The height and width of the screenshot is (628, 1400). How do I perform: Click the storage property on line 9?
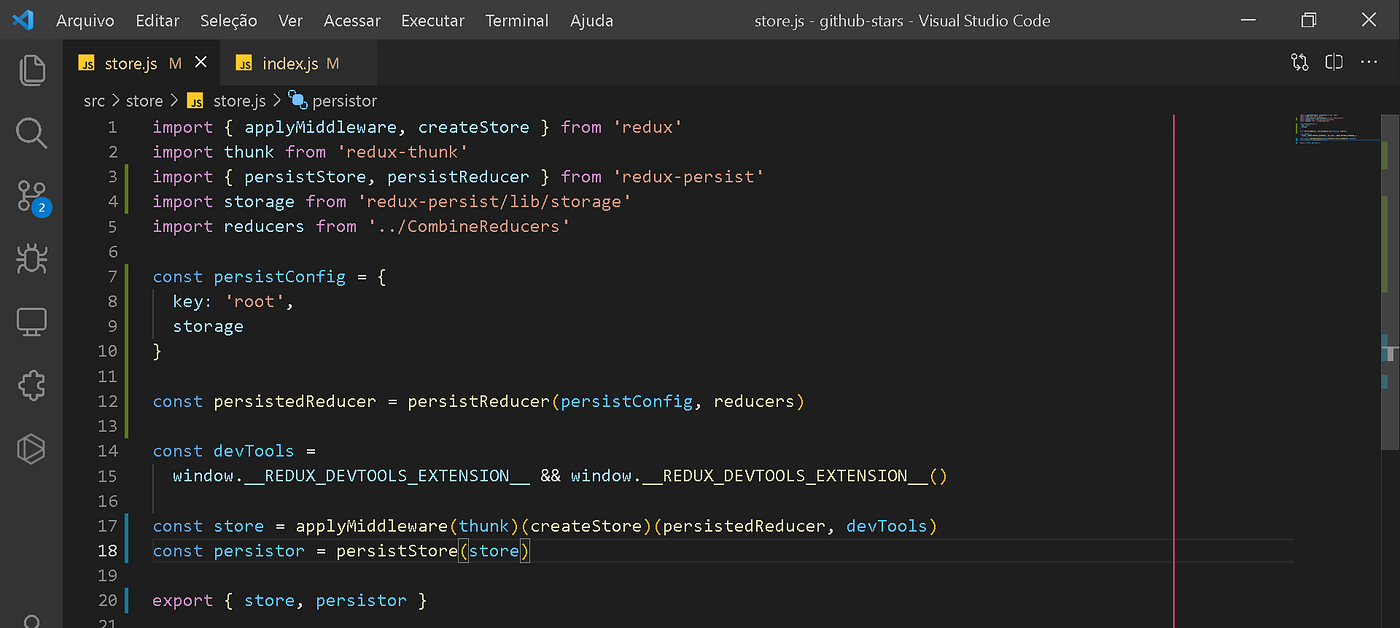(208, 327)
